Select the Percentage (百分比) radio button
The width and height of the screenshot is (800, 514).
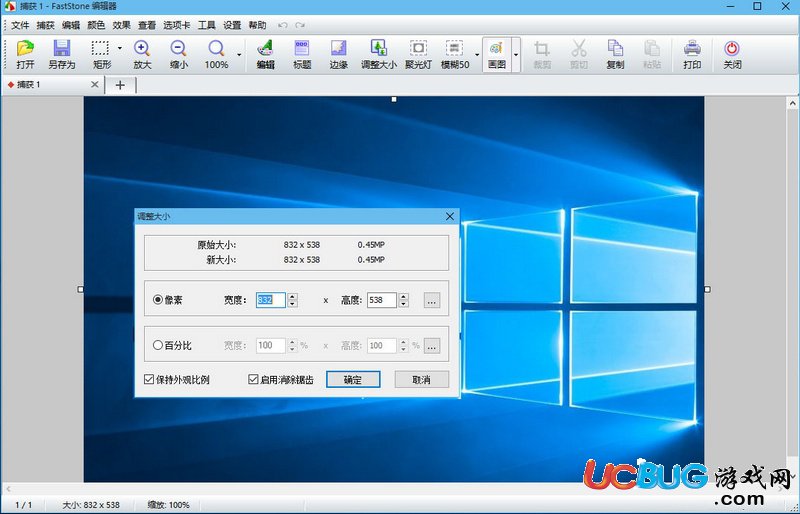(x=158, y=345)
